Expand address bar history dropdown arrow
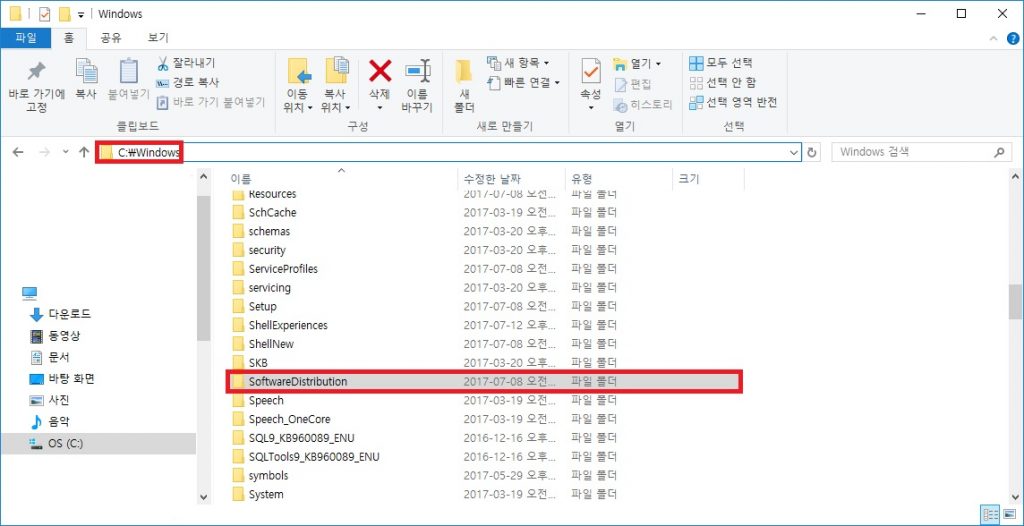Viewport: 1024px width, 526px height. [794, 153]
